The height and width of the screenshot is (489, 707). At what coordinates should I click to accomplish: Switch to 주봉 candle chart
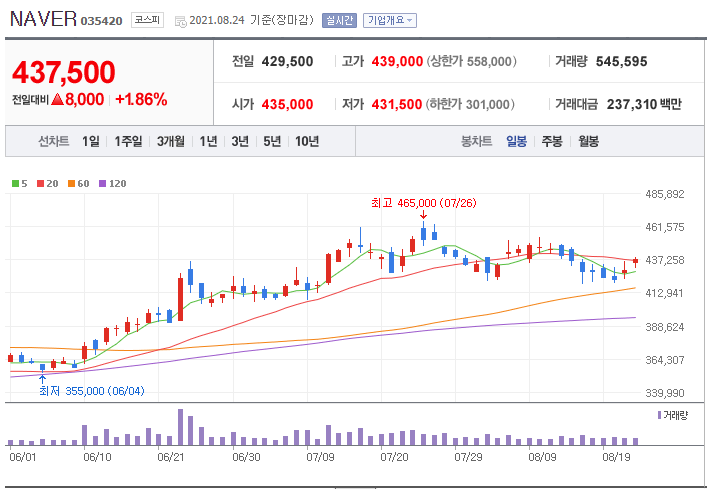552,142
